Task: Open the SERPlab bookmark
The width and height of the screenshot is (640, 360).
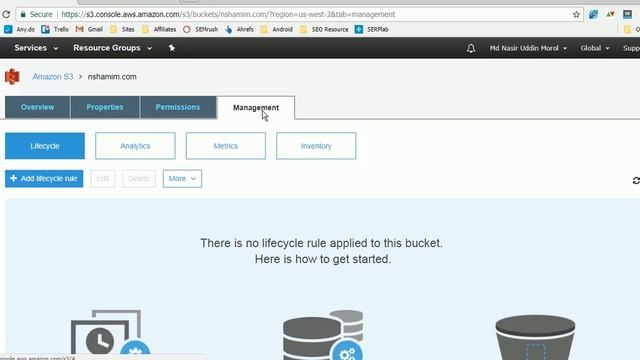Action: tap(371, 29)
